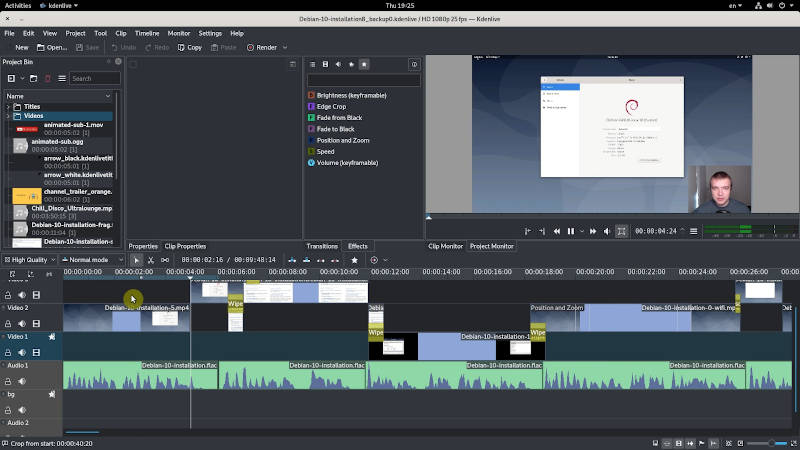Open play options dropdown next to pause
Viewport: 800px width, 450px height.
tap(582, 231)
